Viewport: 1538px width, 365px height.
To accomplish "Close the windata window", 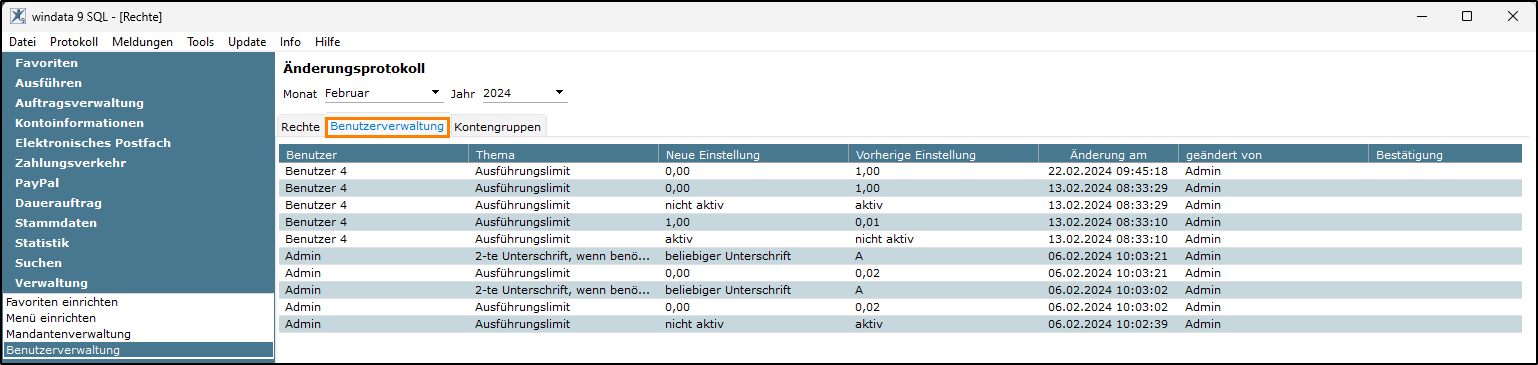I will pos(1512,16).
